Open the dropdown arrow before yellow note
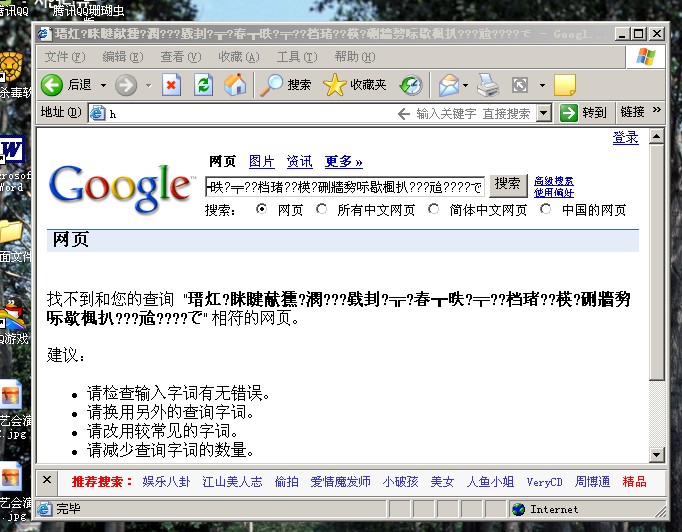The image size is (682, 532). 542,85
